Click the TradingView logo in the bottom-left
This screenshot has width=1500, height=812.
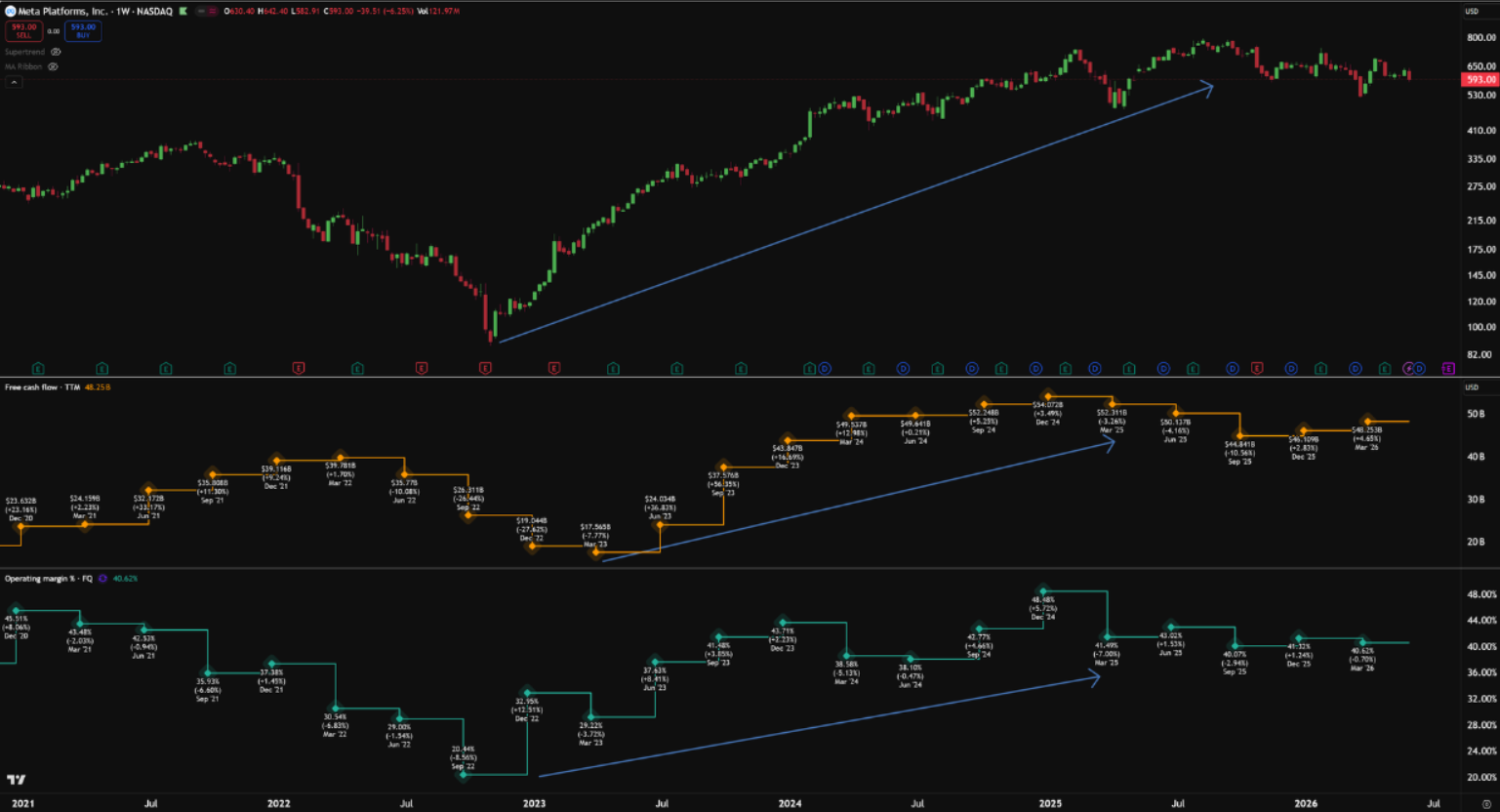click(16, 780)
